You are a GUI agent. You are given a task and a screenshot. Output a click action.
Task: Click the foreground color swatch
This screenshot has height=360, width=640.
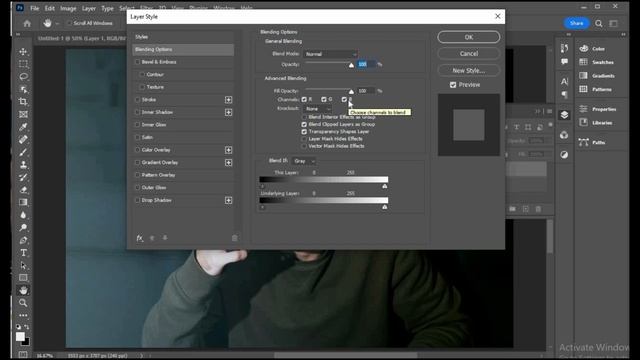[x=20, y=337]
